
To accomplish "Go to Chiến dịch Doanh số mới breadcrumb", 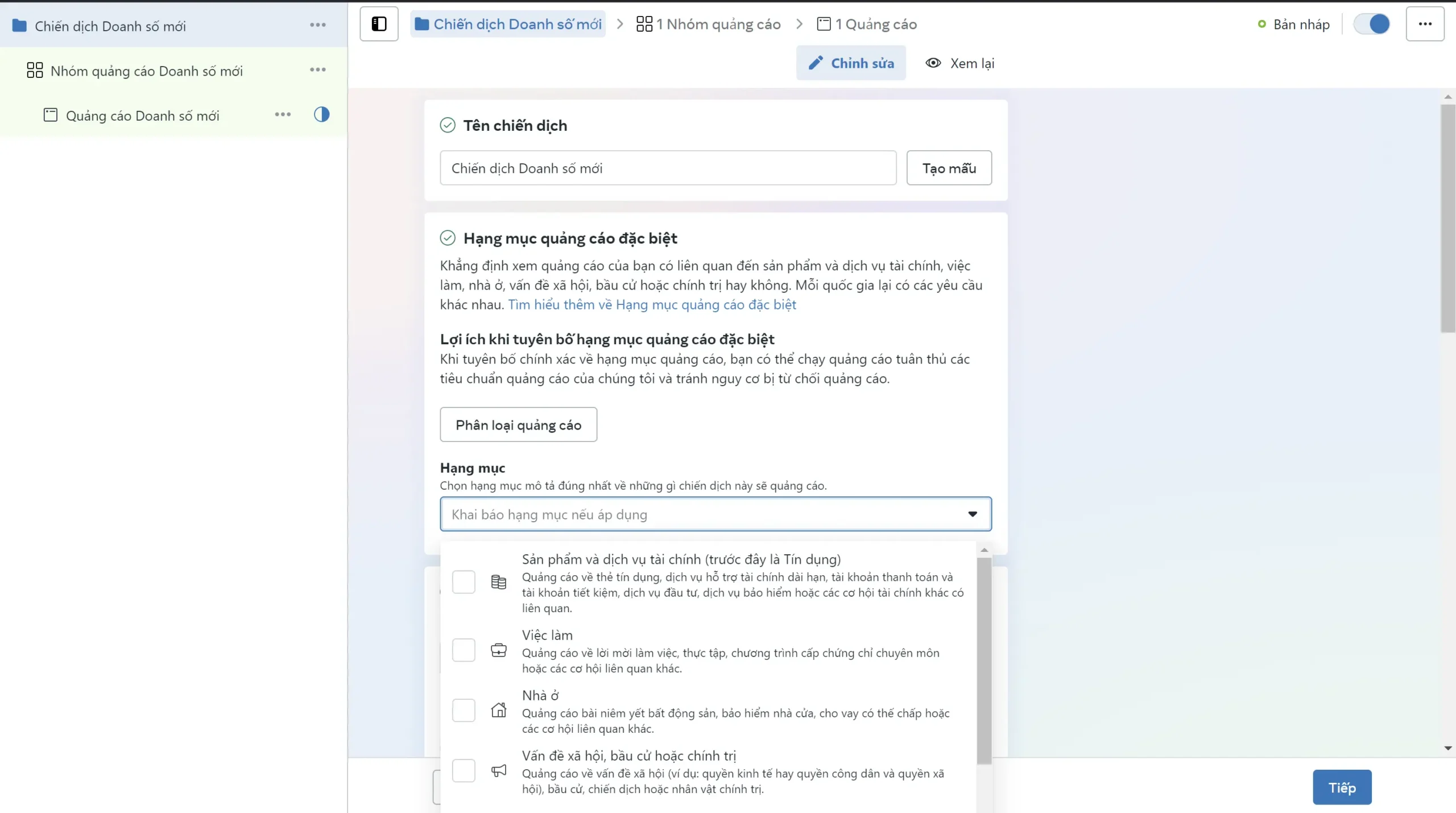I will tap(508, 24).
